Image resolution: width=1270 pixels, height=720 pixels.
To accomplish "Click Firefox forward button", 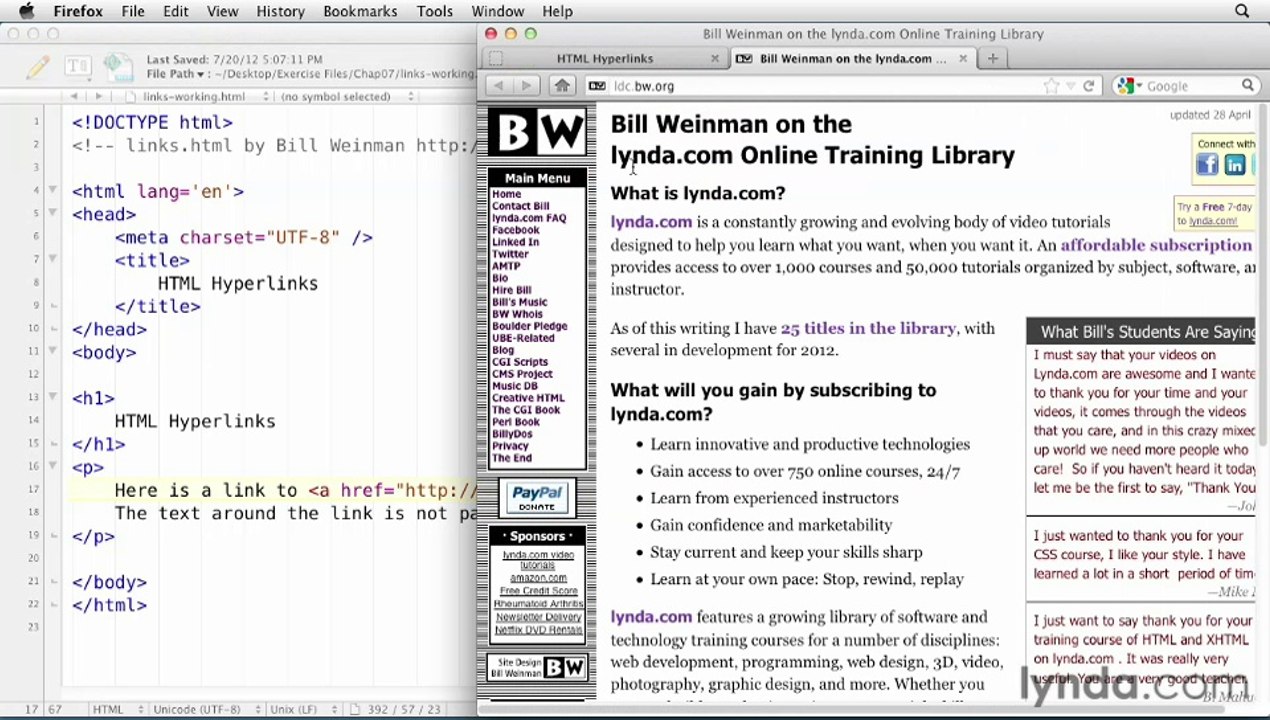I will coord(526,86).
